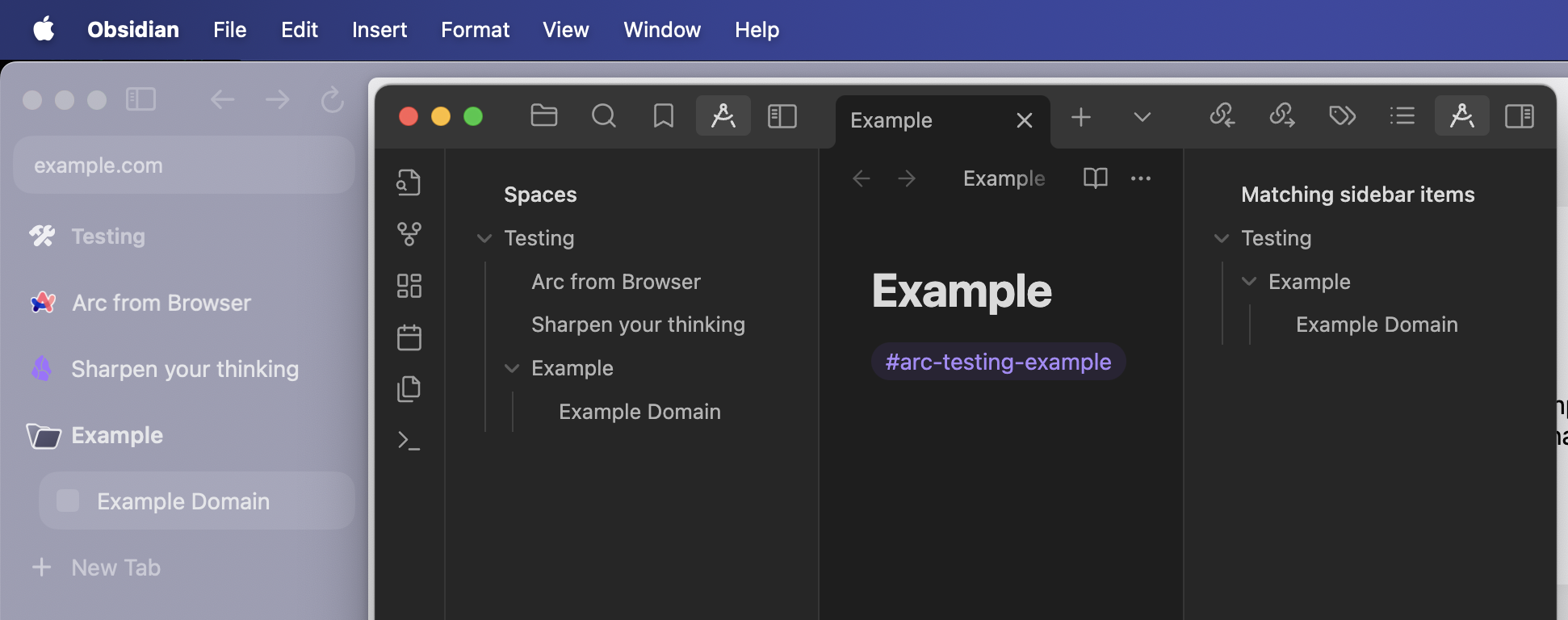The image size is (1568, 620).
Task: Click the Example breadcrumb in note header
Action: point(1004,178)
